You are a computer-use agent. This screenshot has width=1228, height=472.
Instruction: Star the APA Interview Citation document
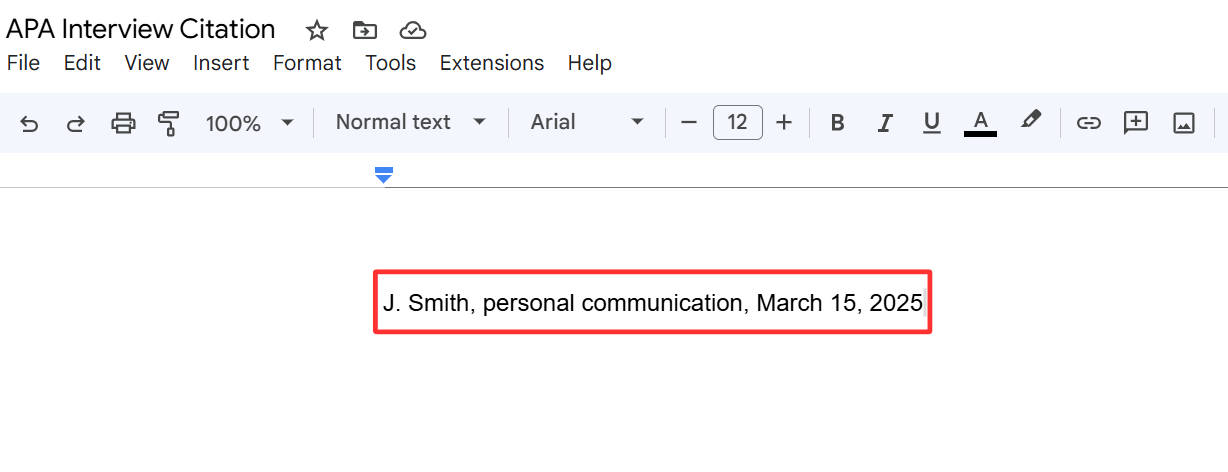coord(317,30)
